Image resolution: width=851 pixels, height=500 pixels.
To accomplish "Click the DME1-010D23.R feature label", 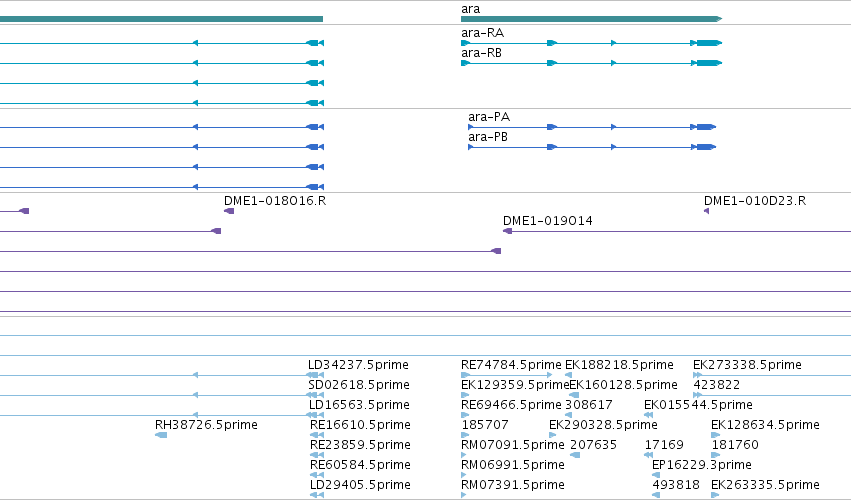I will point(755,201).
